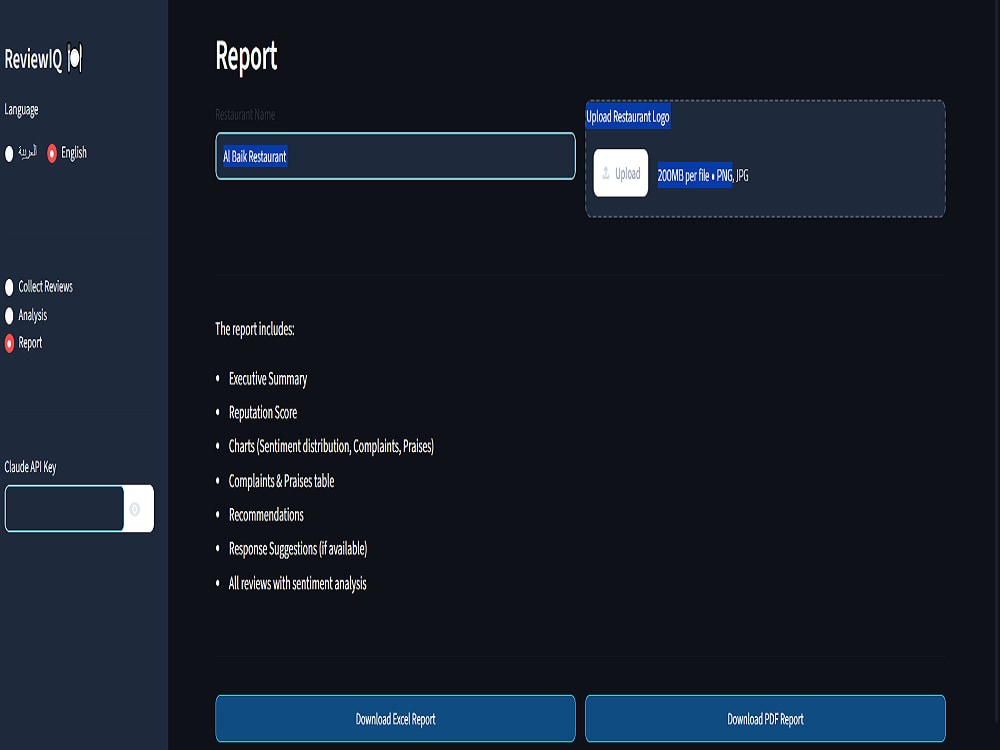Select the Report page option
The height and width of the screenshot is (750, 1000).
point(9,343)
